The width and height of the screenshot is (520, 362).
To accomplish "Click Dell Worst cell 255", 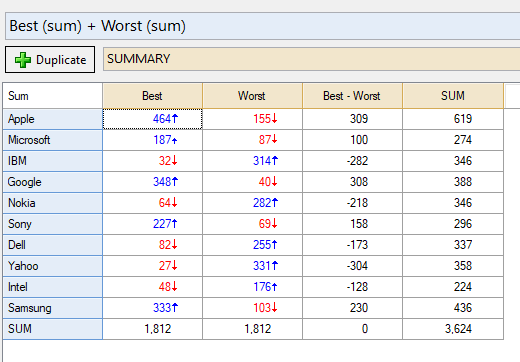I will 252,245.
